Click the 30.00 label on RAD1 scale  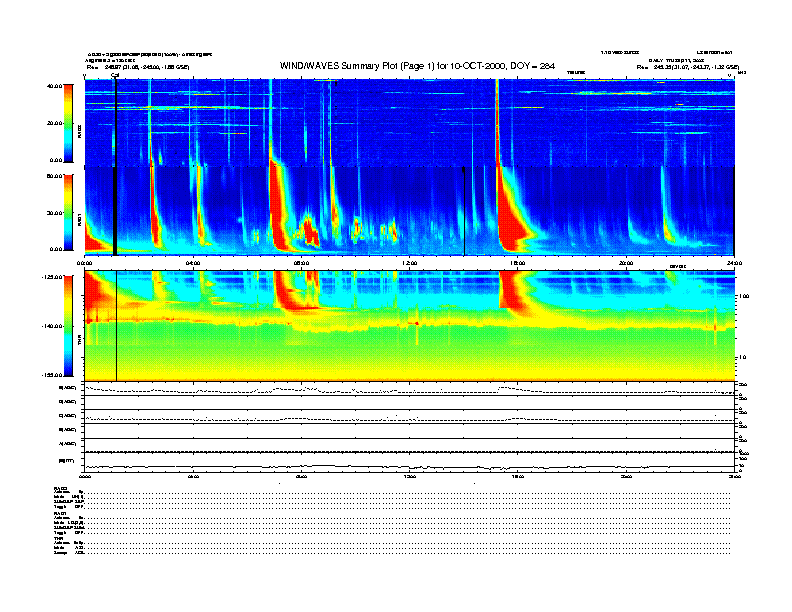tap(54, 213)
